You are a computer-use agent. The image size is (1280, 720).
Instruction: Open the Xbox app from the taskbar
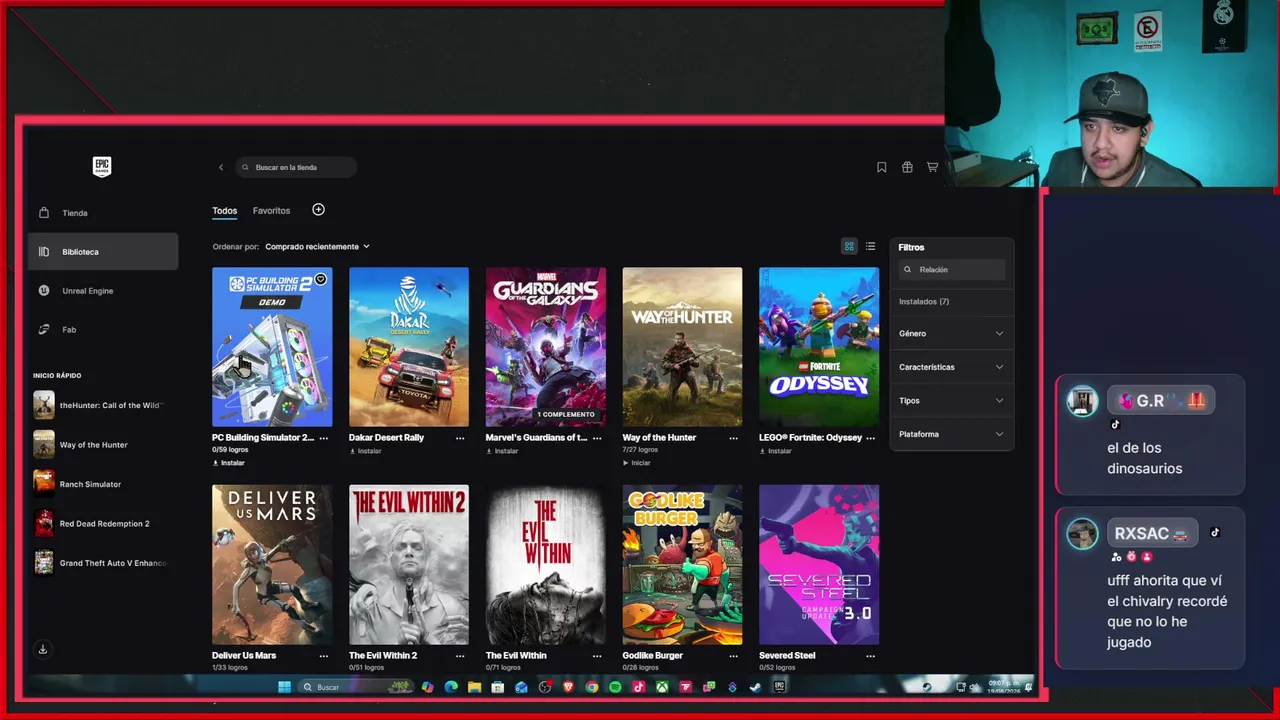[x=662, y=687]
